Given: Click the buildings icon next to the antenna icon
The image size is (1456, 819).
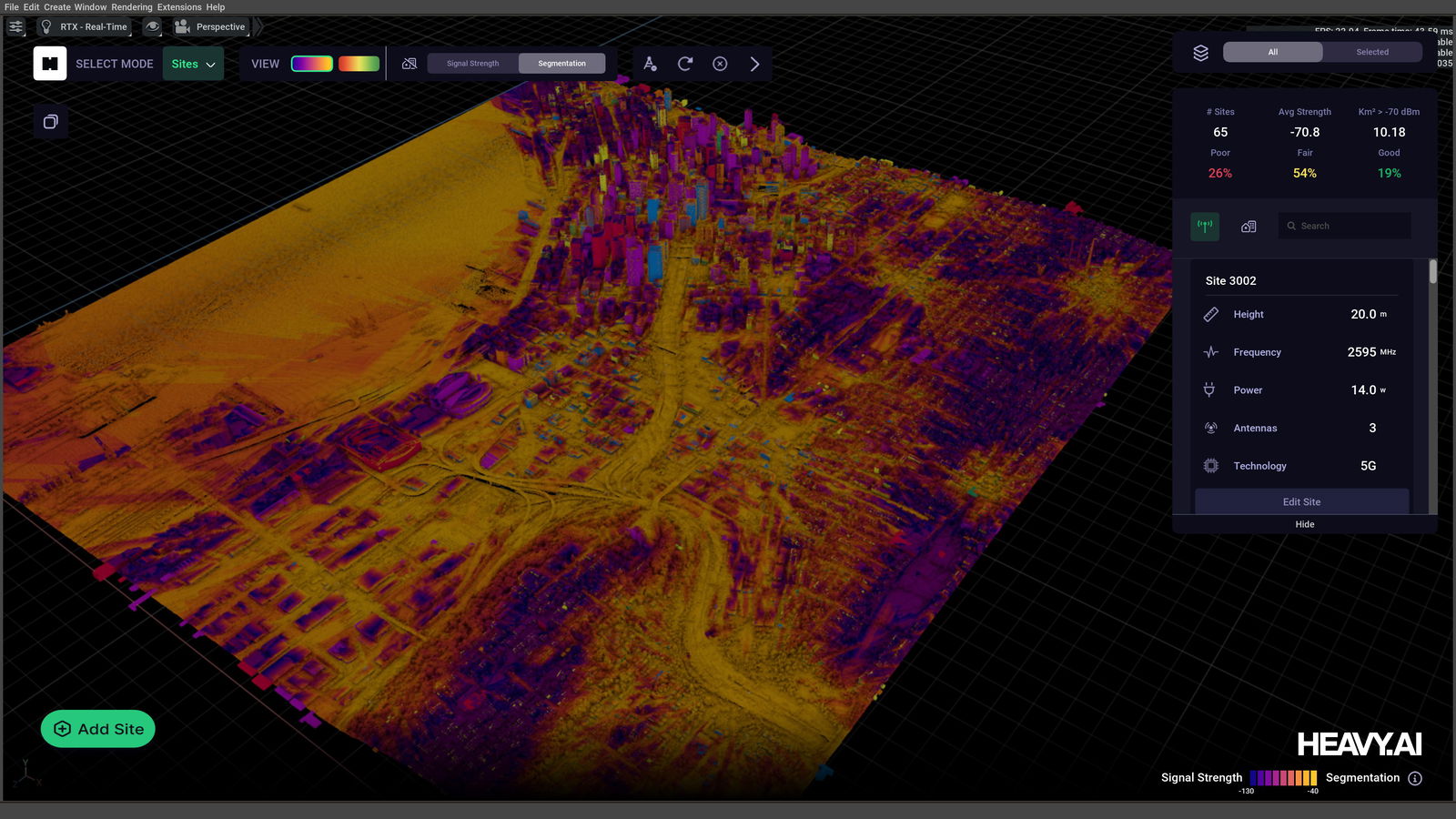Looking at the screenshot, I should [1248, 226].
